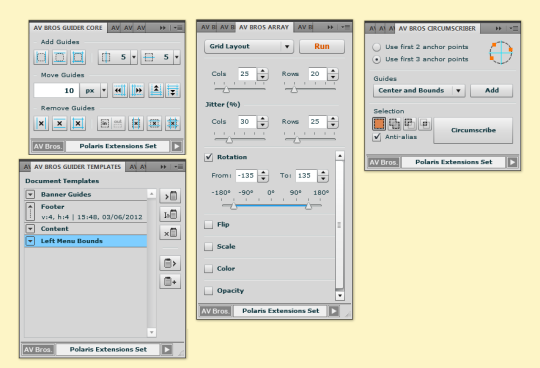The height and width of the screenshot is (368, 540).
Task: Move guides left in Guider Core
Action: pos(120,90)
